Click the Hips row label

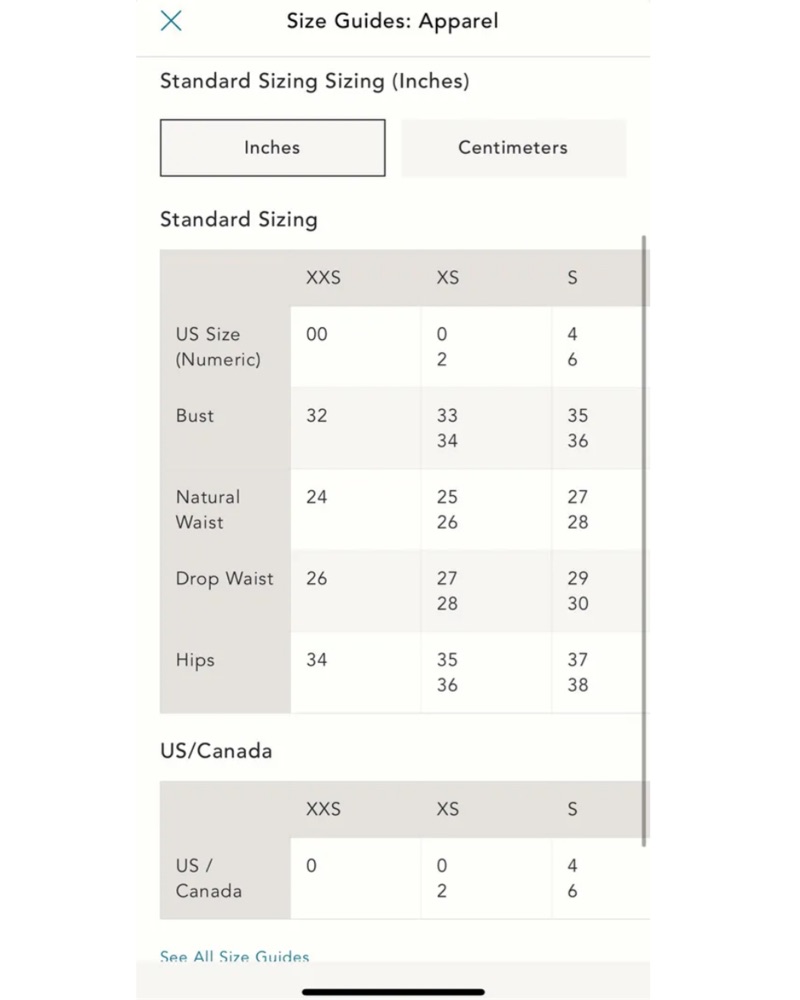click(195, 660)
